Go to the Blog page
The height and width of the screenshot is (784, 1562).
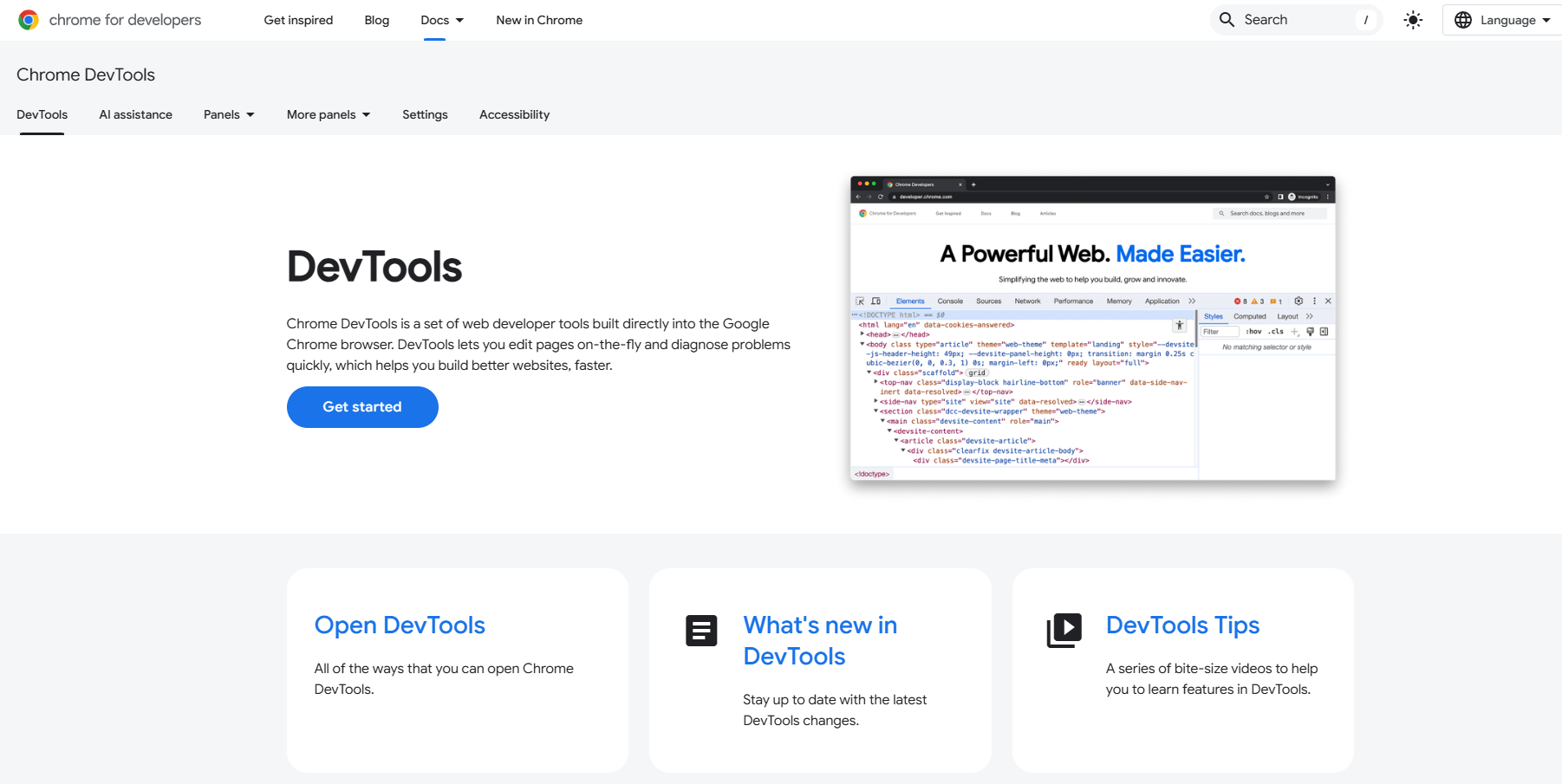tap(376, 20)
